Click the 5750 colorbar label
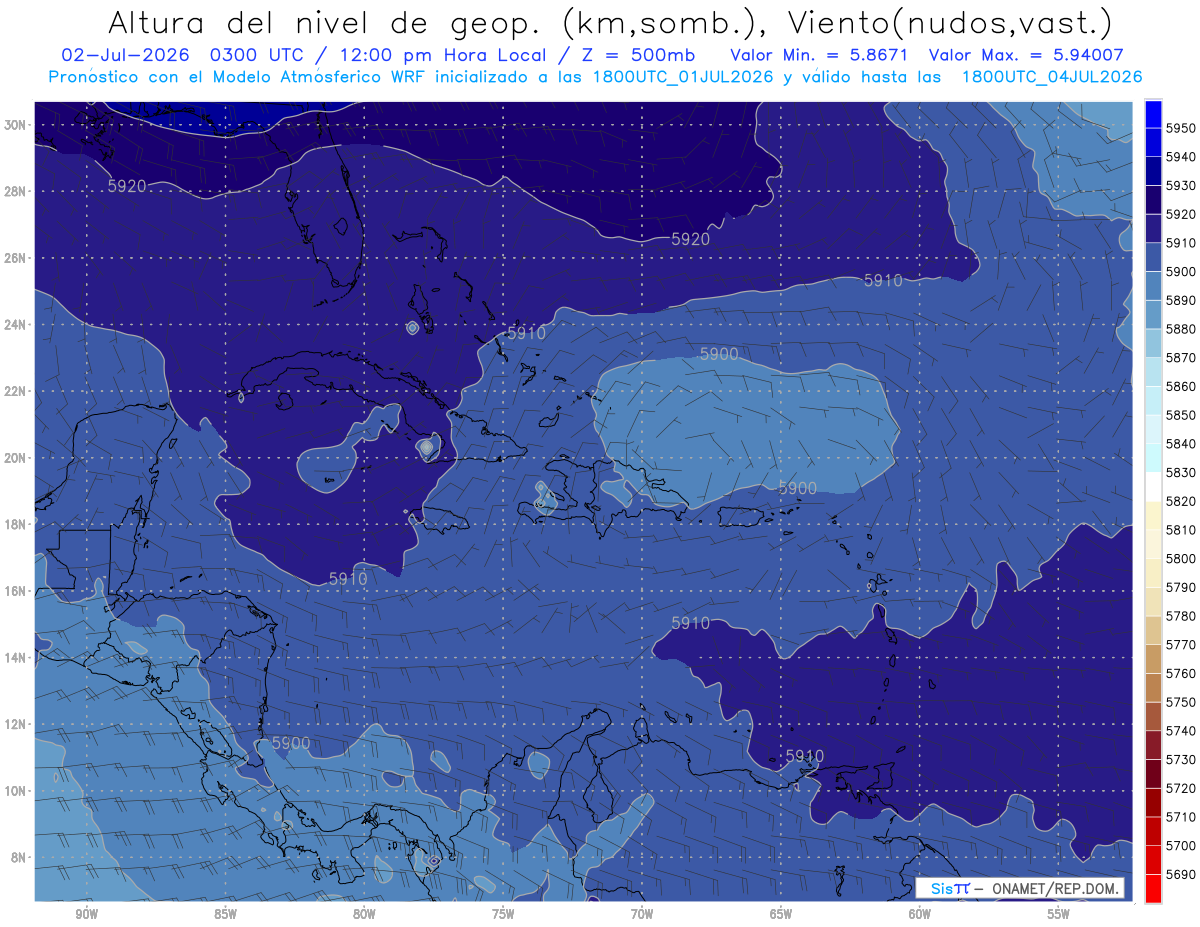1200x927 pixels. coord(1181,702)
